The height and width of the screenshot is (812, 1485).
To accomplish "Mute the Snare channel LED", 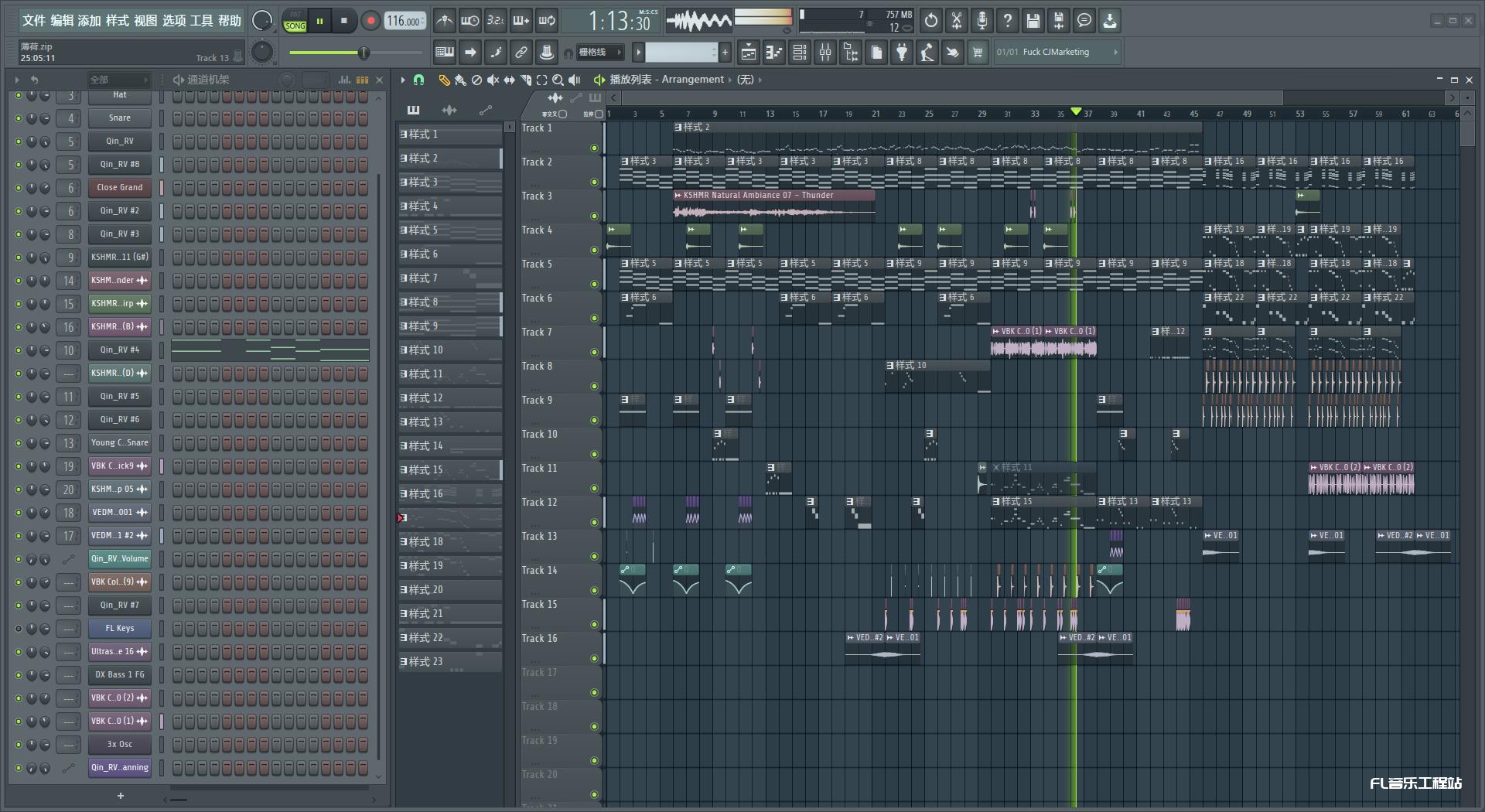I will point(19,118).
